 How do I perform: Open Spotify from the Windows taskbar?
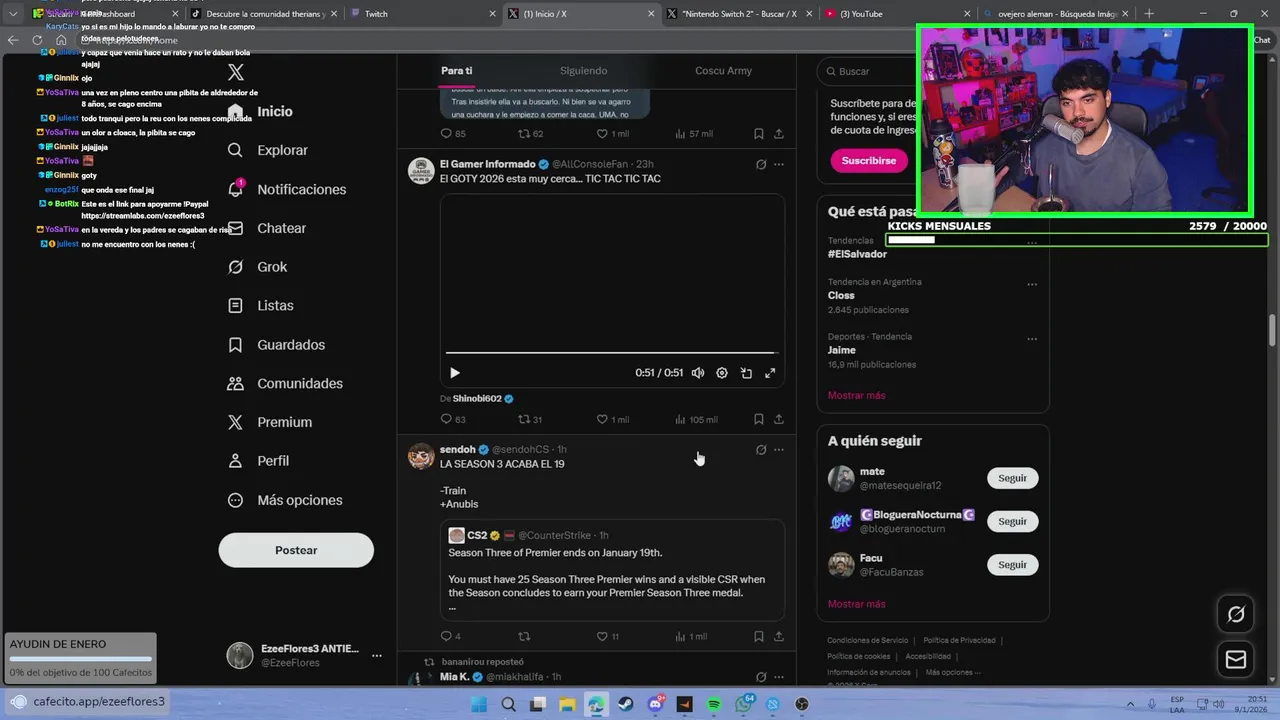coord(714,704)
